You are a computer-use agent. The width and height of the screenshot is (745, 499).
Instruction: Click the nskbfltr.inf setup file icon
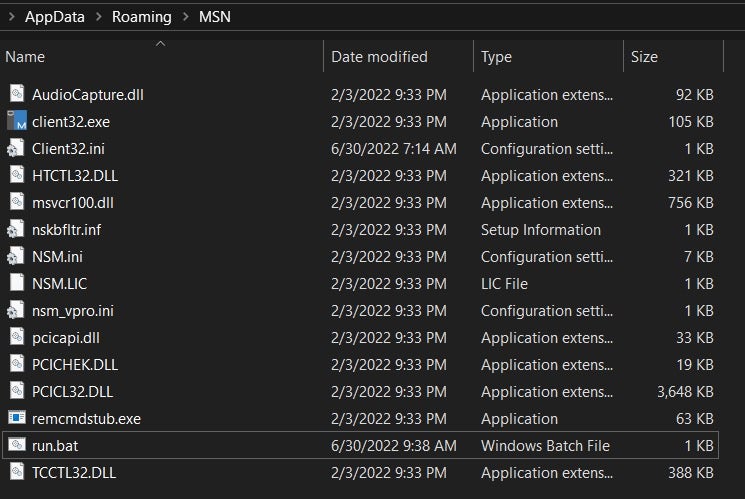[x=16, y=229]
